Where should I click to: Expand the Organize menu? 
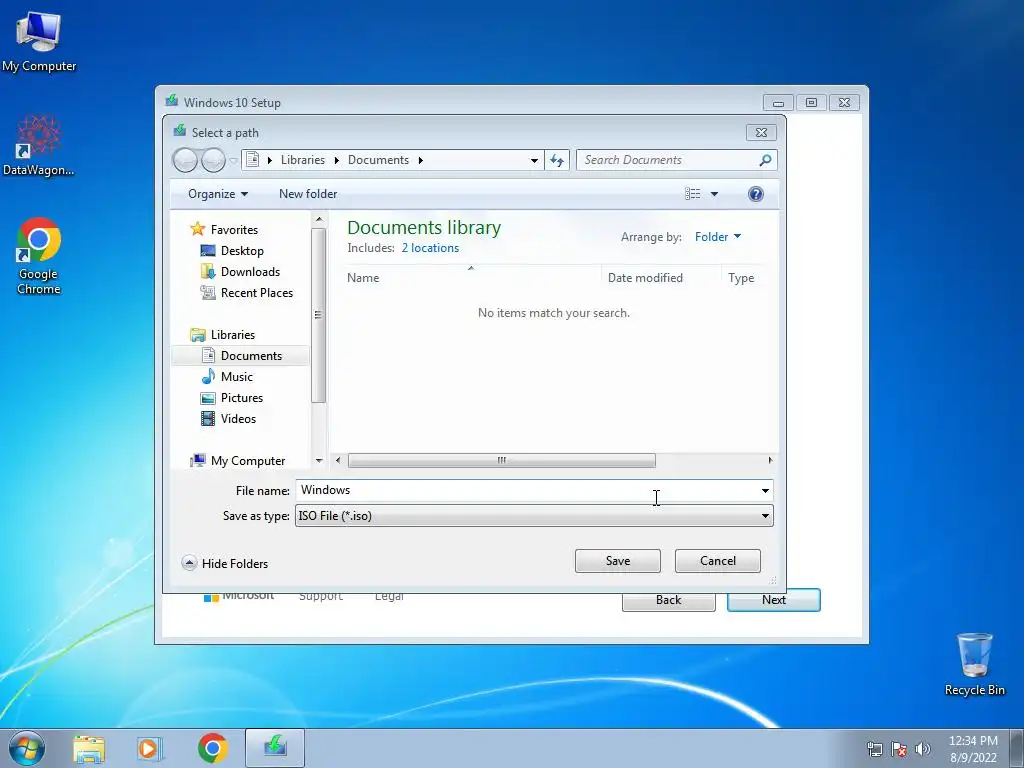pyautogui.click(x=217, y=194)
